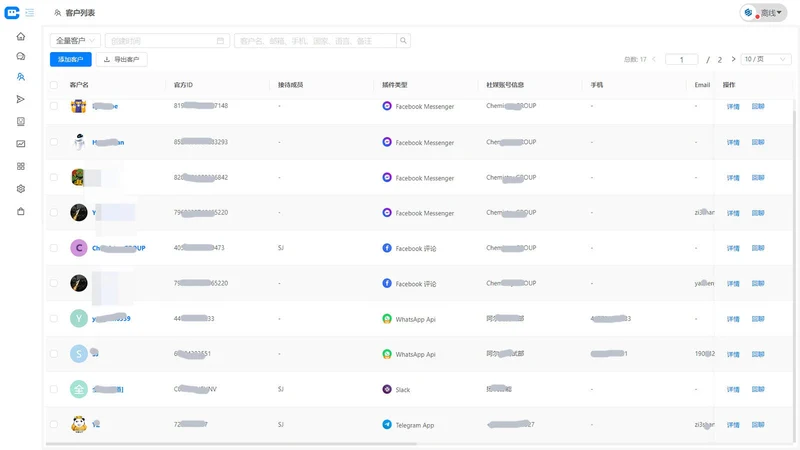Click the 客户列表 page title

pos(80,13)
